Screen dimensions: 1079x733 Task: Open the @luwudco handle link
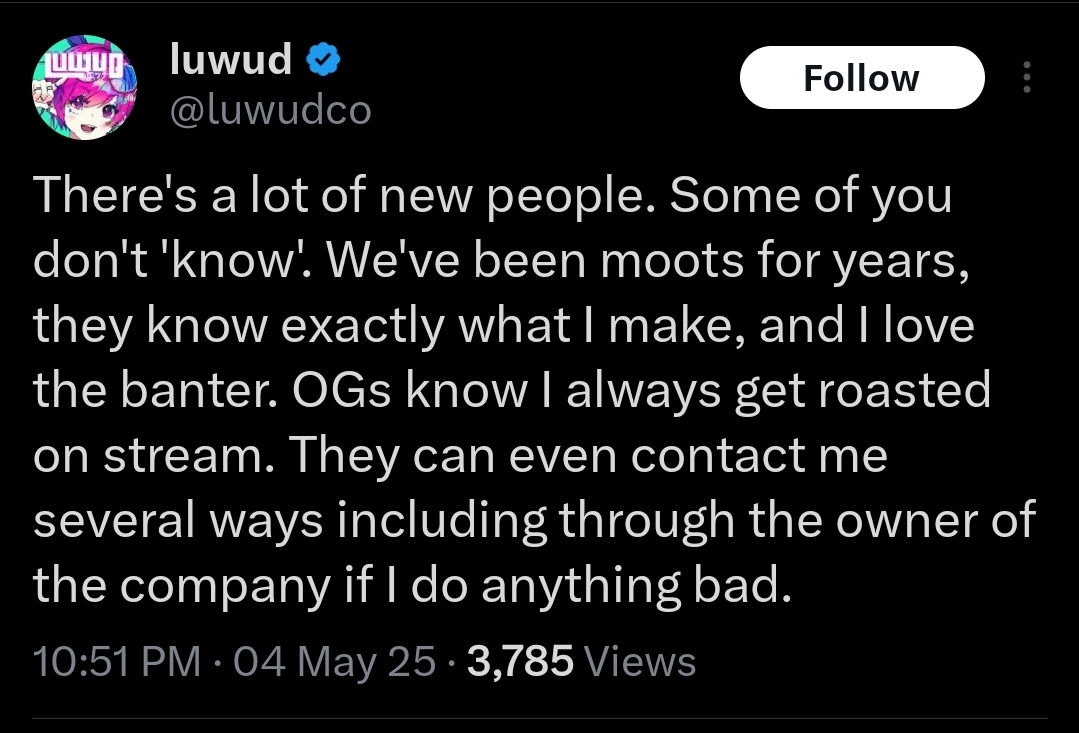point(270,110)
